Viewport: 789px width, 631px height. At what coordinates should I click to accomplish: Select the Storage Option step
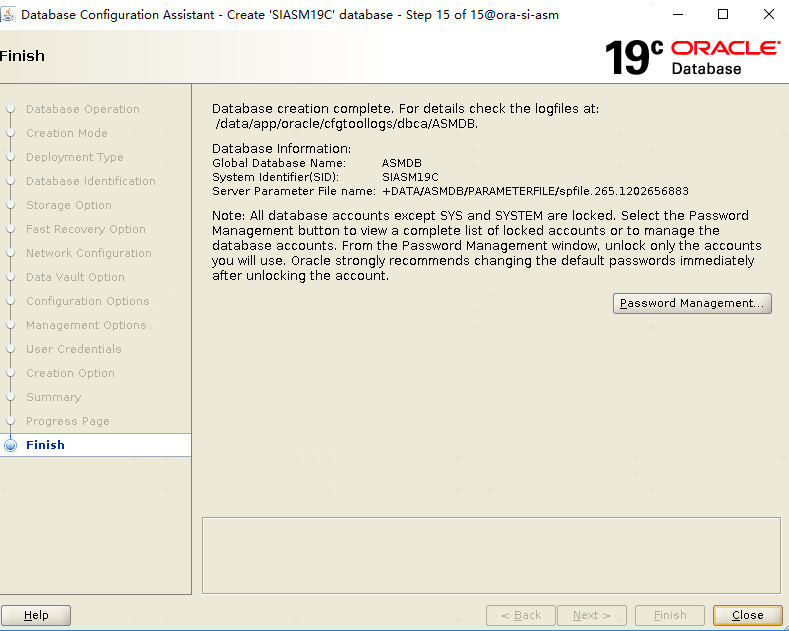click(69, 205)
